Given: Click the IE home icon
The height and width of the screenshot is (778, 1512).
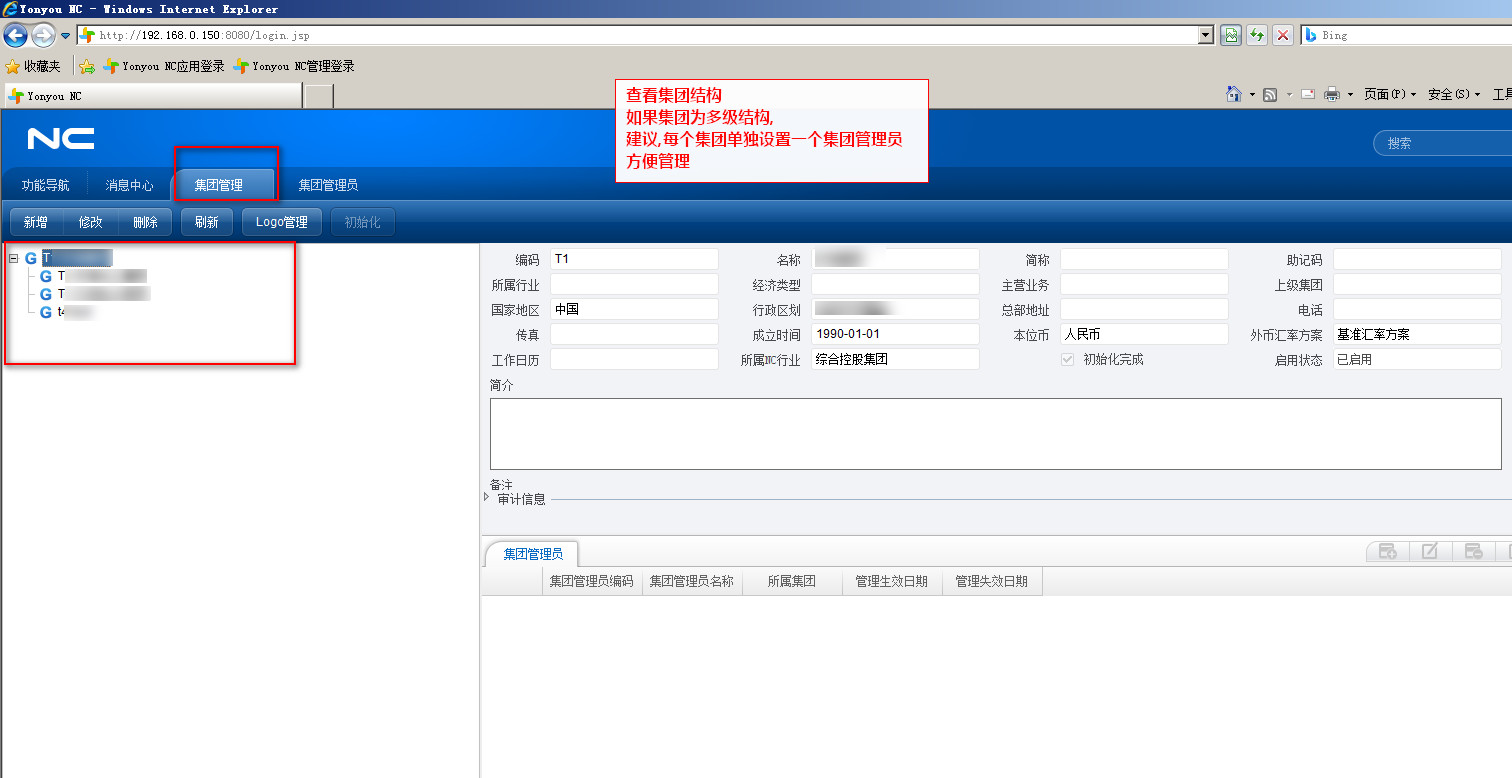Looking at the screenshot, I should [x=1234, y=94].
